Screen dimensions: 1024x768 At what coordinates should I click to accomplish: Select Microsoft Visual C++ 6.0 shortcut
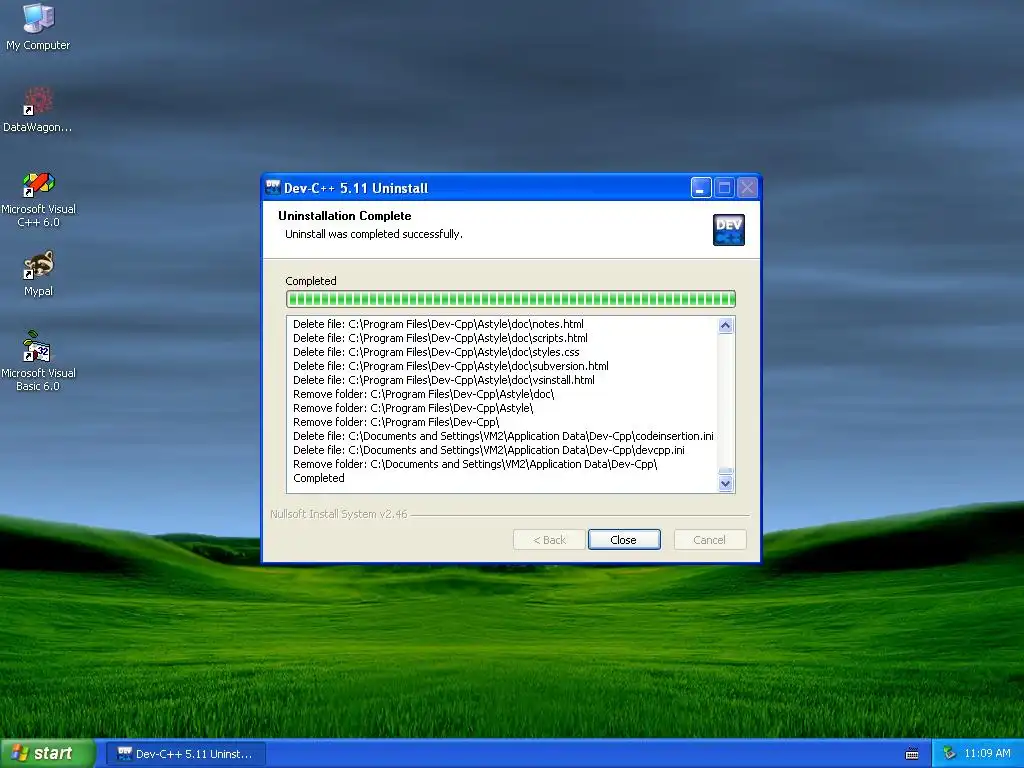[x=38, y=199]
